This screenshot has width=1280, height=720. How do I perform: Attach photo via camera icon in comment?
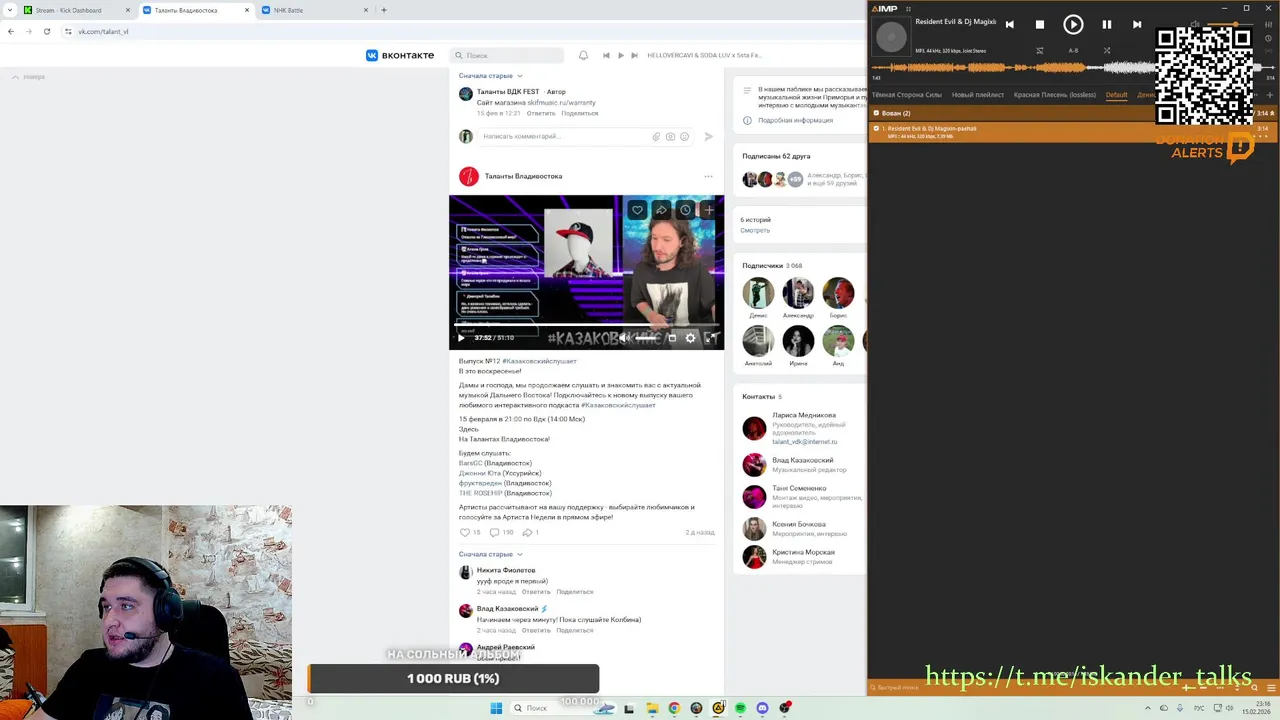click(670, 136)
